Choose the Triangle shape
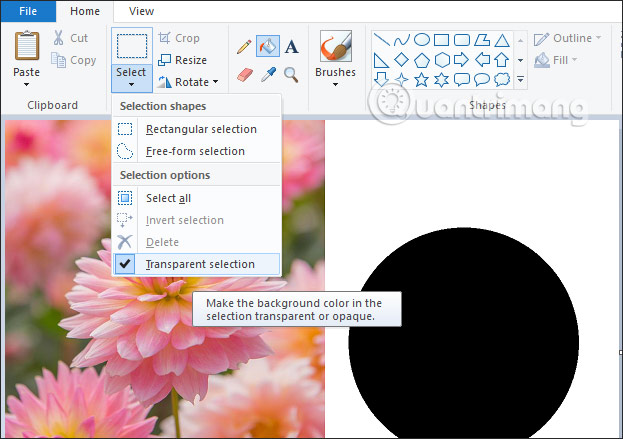Screen dimensions: 623x439 [502, 40]
